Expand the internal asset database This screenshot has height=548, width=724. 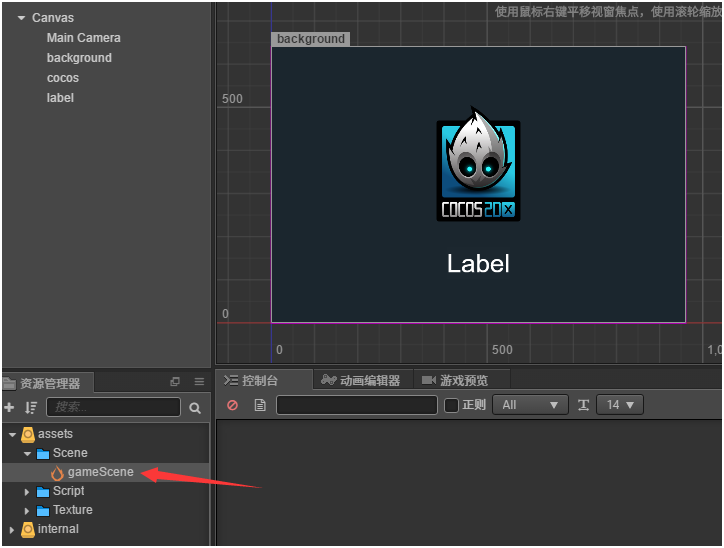[12, 530]
